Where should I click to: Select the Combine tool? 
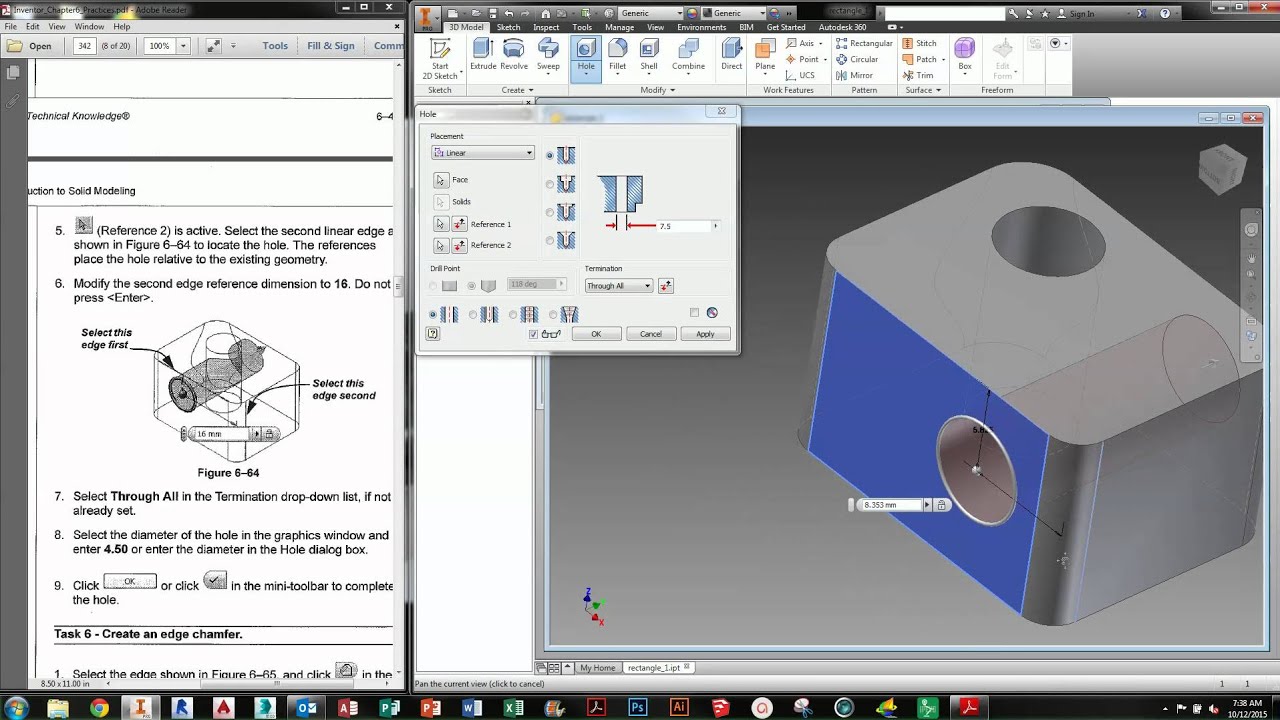coord(688,55)
